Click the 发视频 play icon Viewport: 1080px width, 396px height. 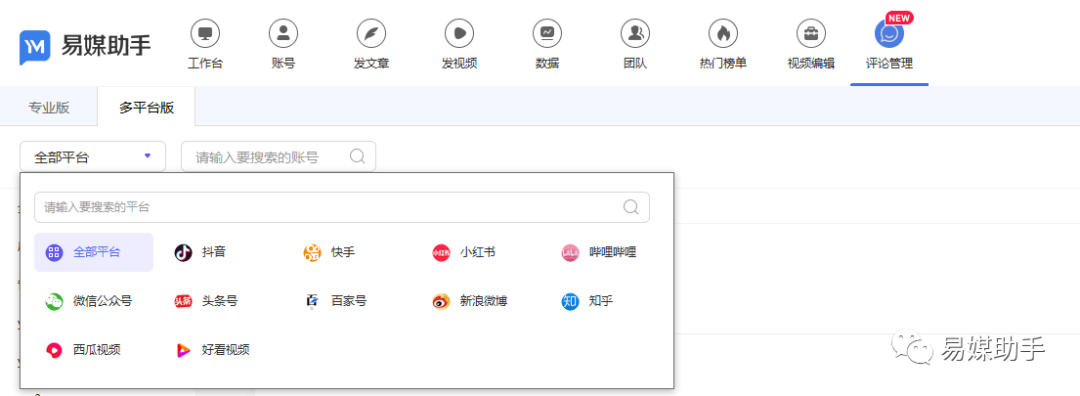[459, 32]
